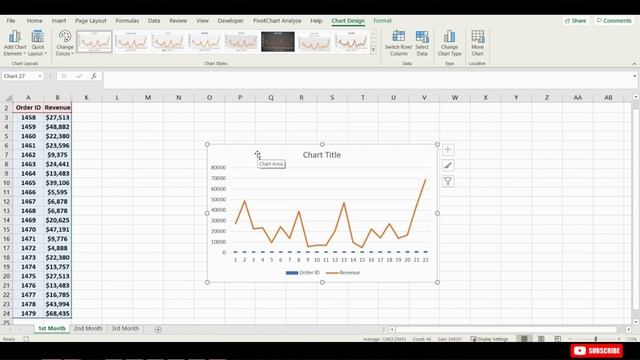Click the Share button
The image size is (640, 360).
575,20
